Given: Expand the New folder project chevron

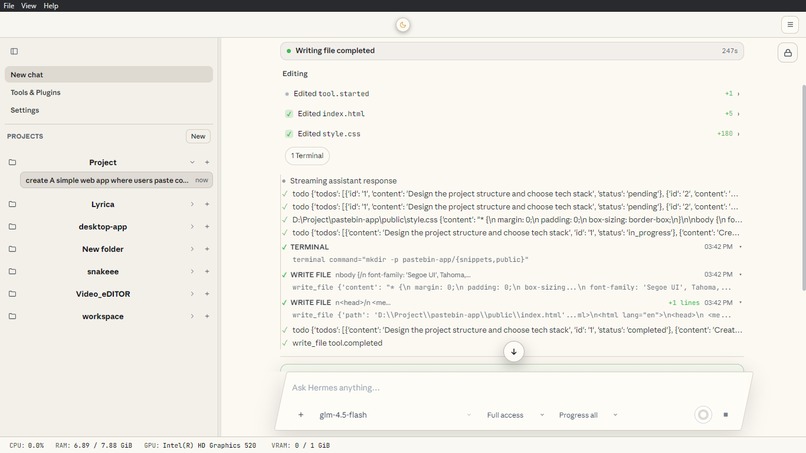Looking at the screenshot, I should click(192, 249).
